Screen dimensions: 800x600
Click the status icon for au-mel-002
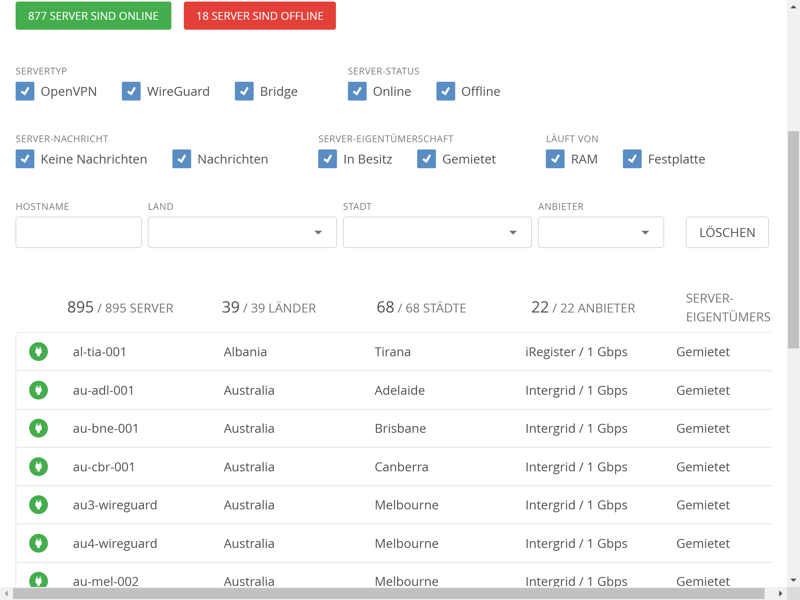coord(38,580)
